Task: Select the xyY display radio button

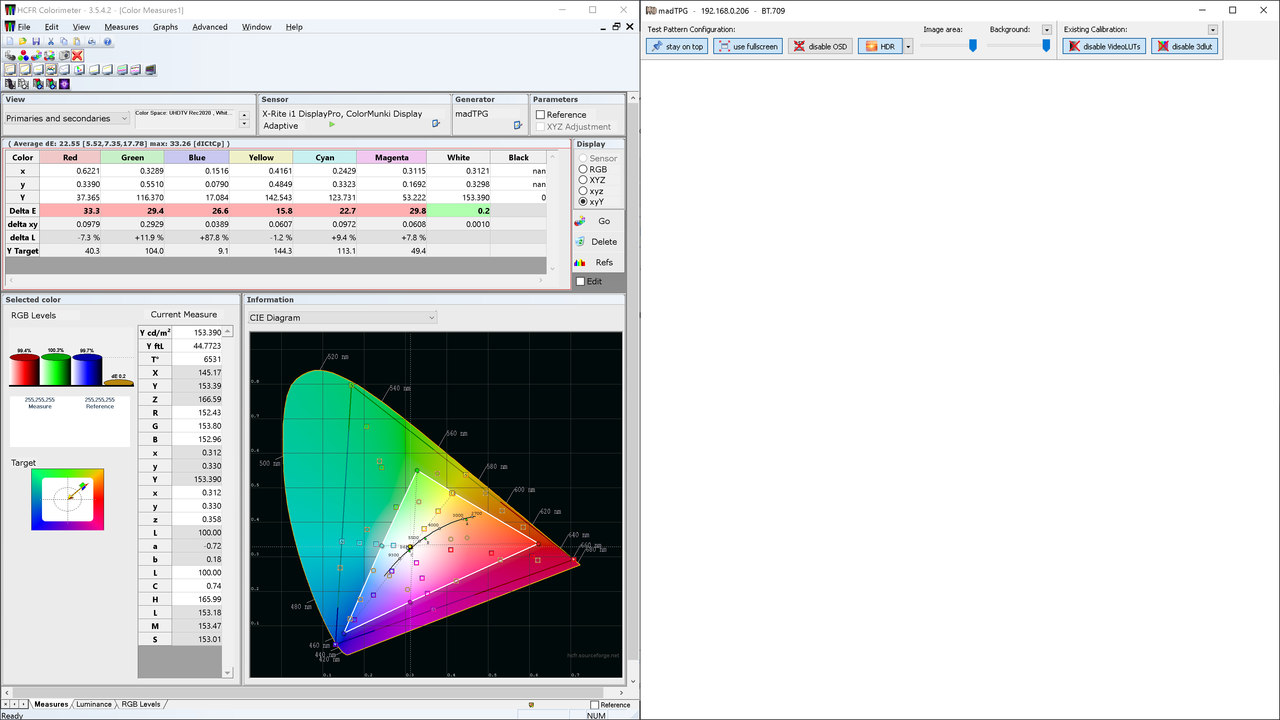Action: [583, 202]
